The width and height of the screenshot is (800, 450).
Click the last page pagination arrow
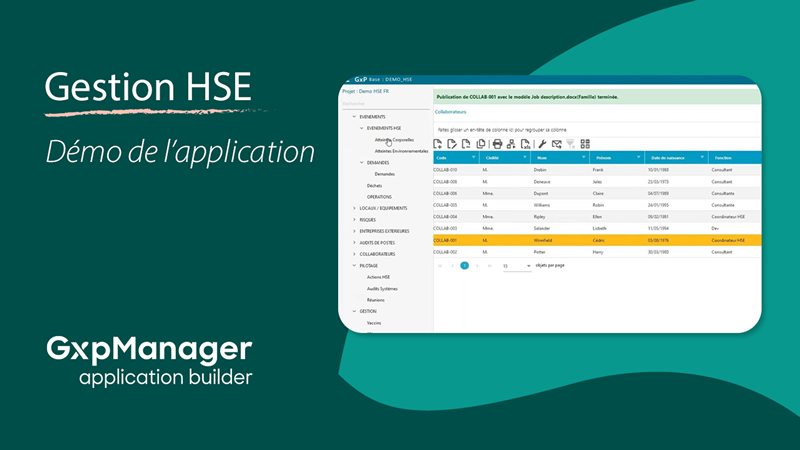pos(489,266)
